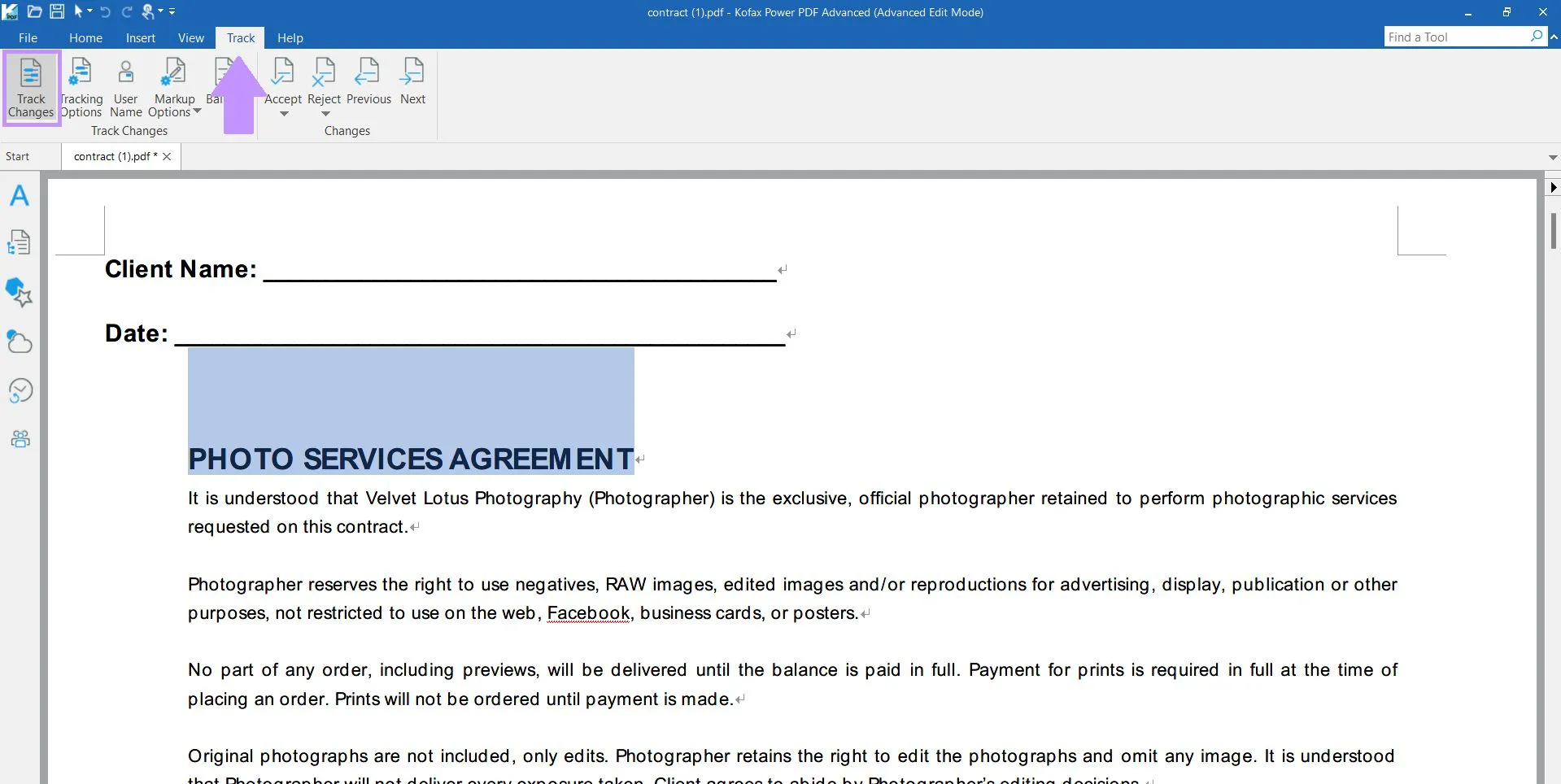Click the vertical scrollbar thumb
The height and width of the screenshot is (784, 1561).
(1553, 231)
